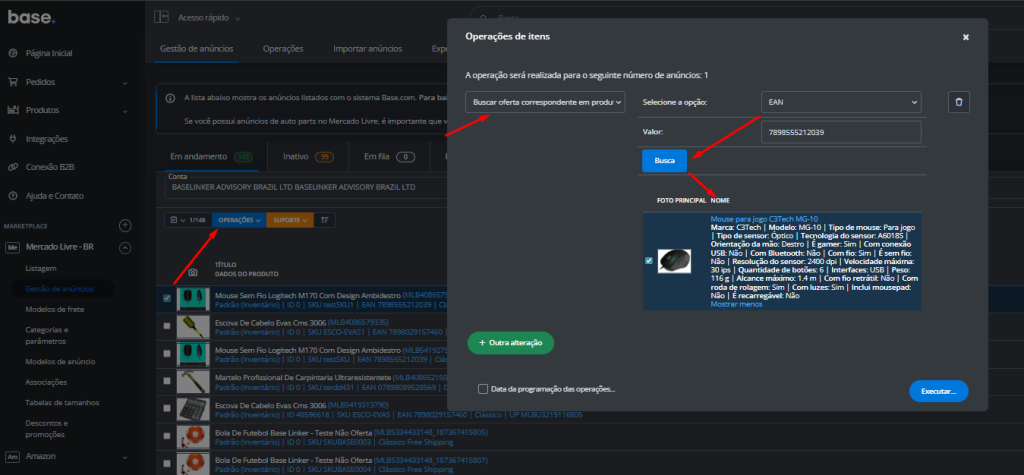Image resolution: width=1024 pixels, height=475 pixels.
Task: Click the Ajuda e Contato question icon
Action: (12, 195)
